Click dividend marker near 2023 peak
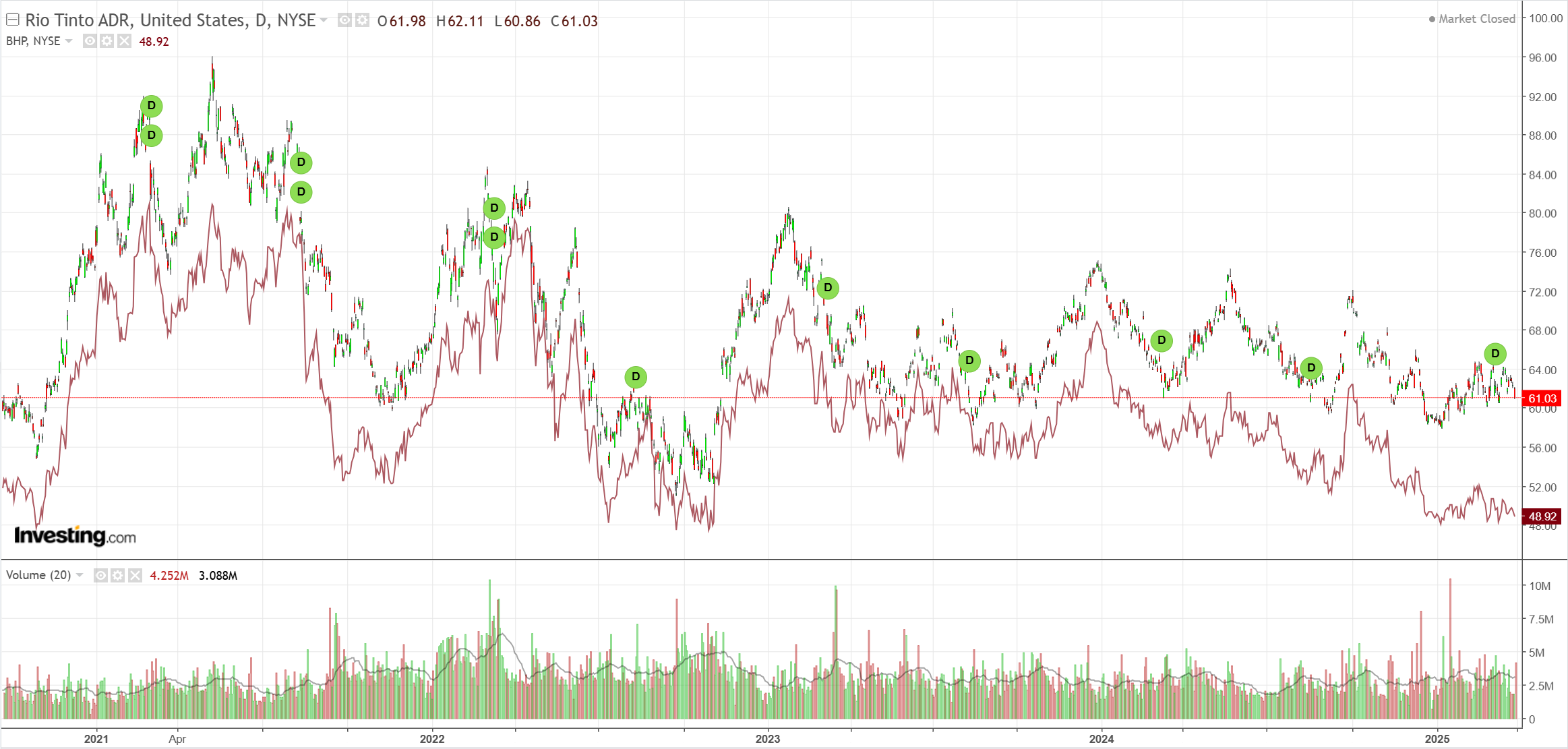Viewport: 1568px width, 749px height. (x=828, y=288)
